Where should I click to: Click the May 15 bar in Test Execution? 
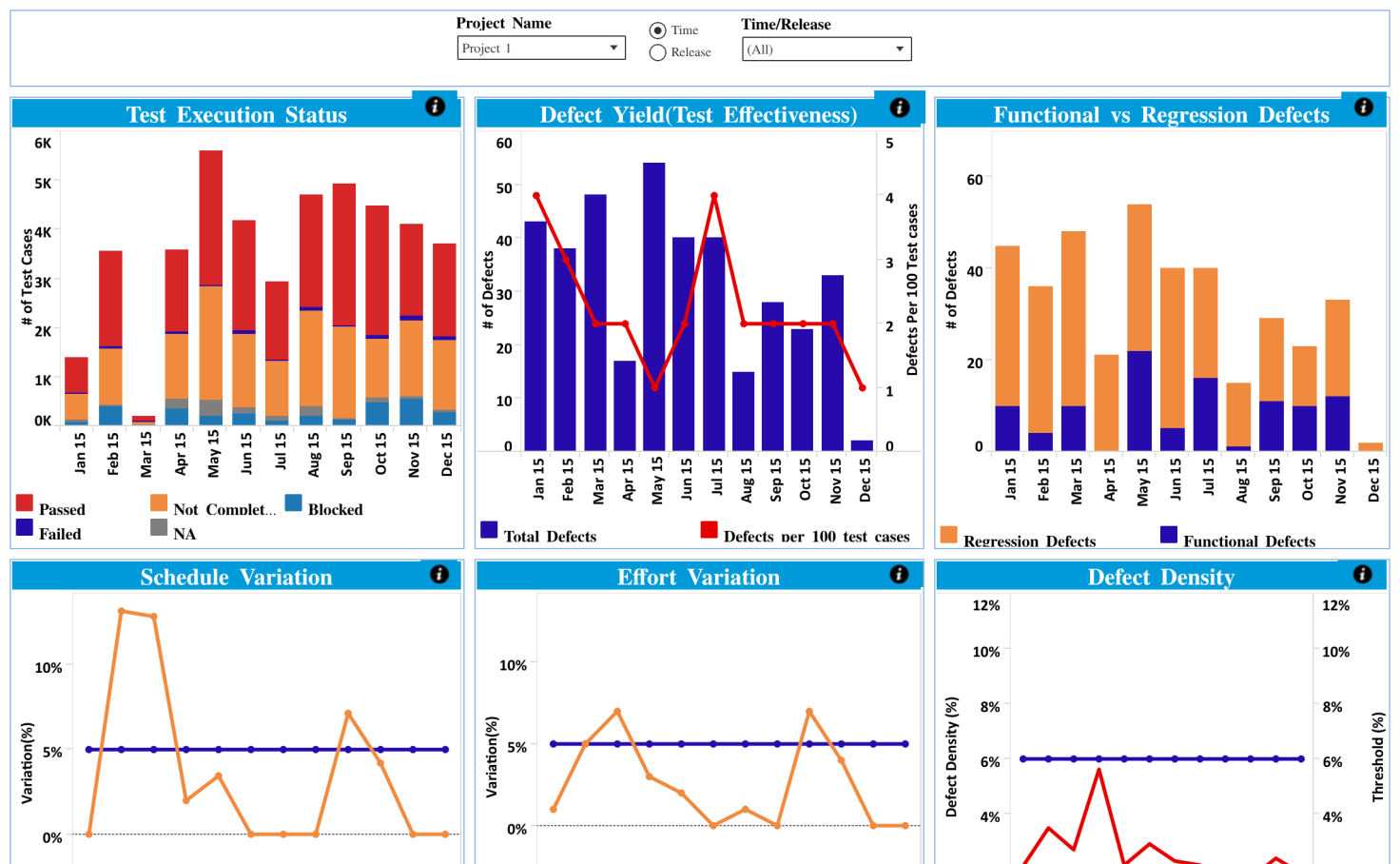click(211, 287)
